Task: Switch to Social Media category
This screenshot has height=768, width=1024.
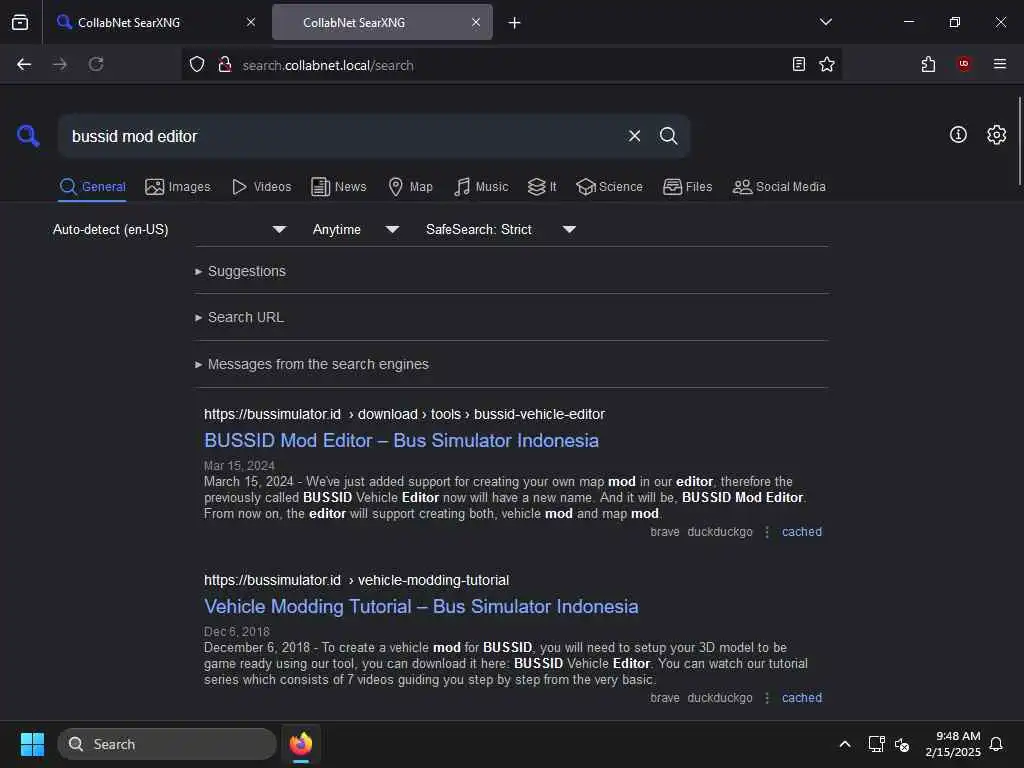Action: coord(779,187)
